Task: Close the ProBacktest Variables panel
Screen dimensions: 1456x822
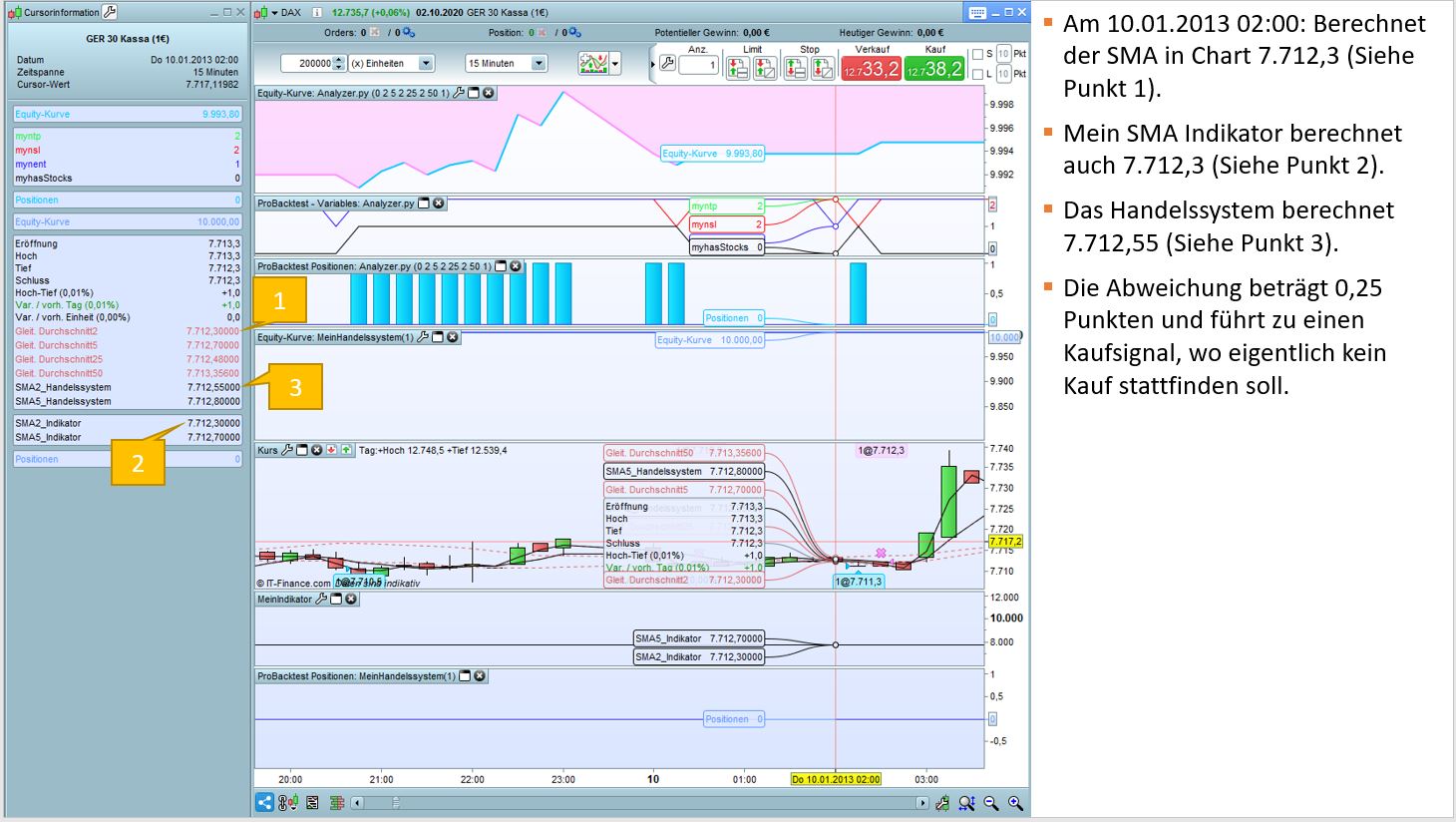Action: (439, 203)
